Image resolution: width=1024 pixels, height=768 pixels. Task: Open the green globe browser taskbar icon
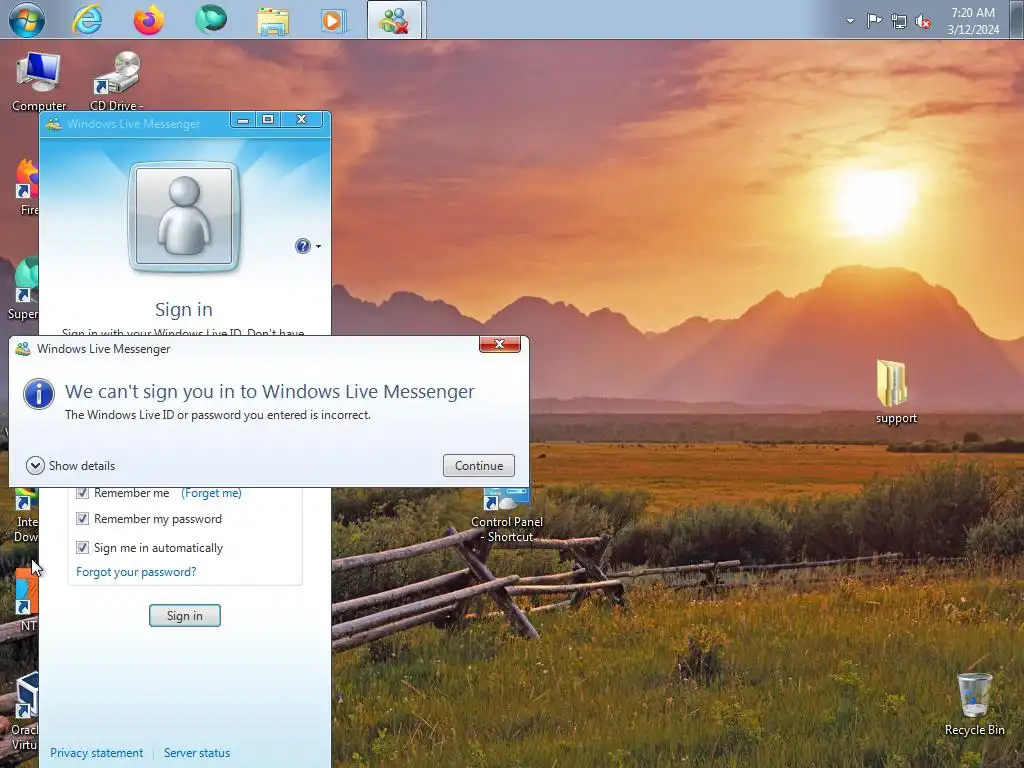[x=211, y=19]
